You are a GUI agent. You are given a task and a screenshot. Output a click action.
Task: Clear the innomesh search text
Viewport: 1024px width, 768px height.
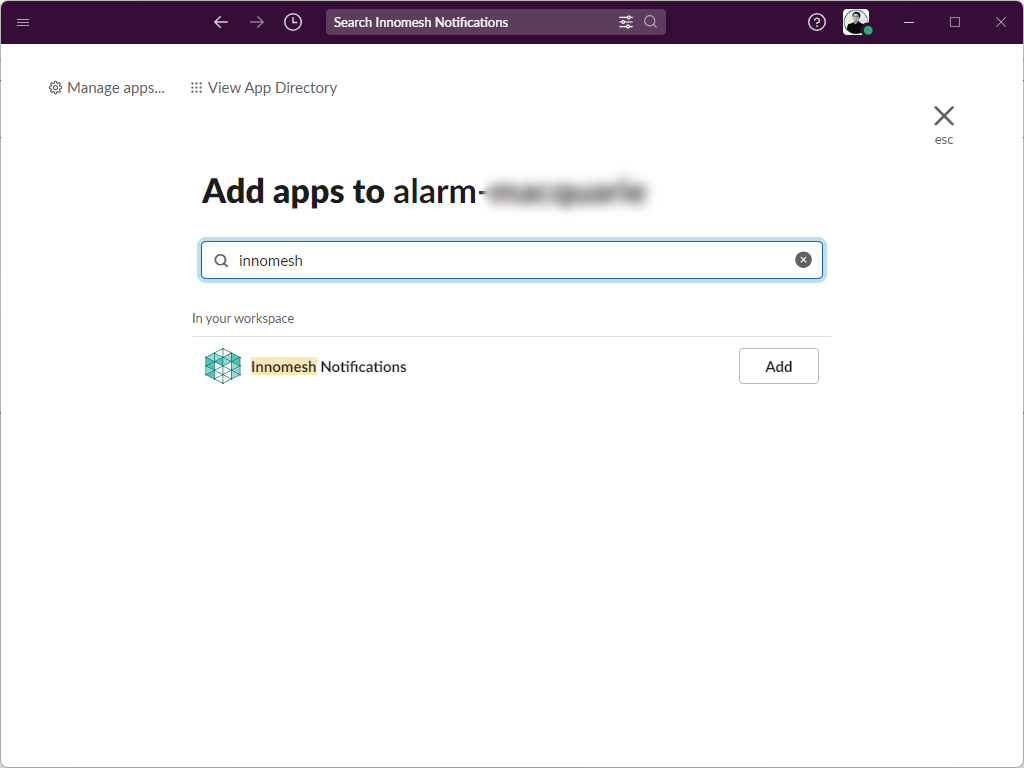coord(803,260)
